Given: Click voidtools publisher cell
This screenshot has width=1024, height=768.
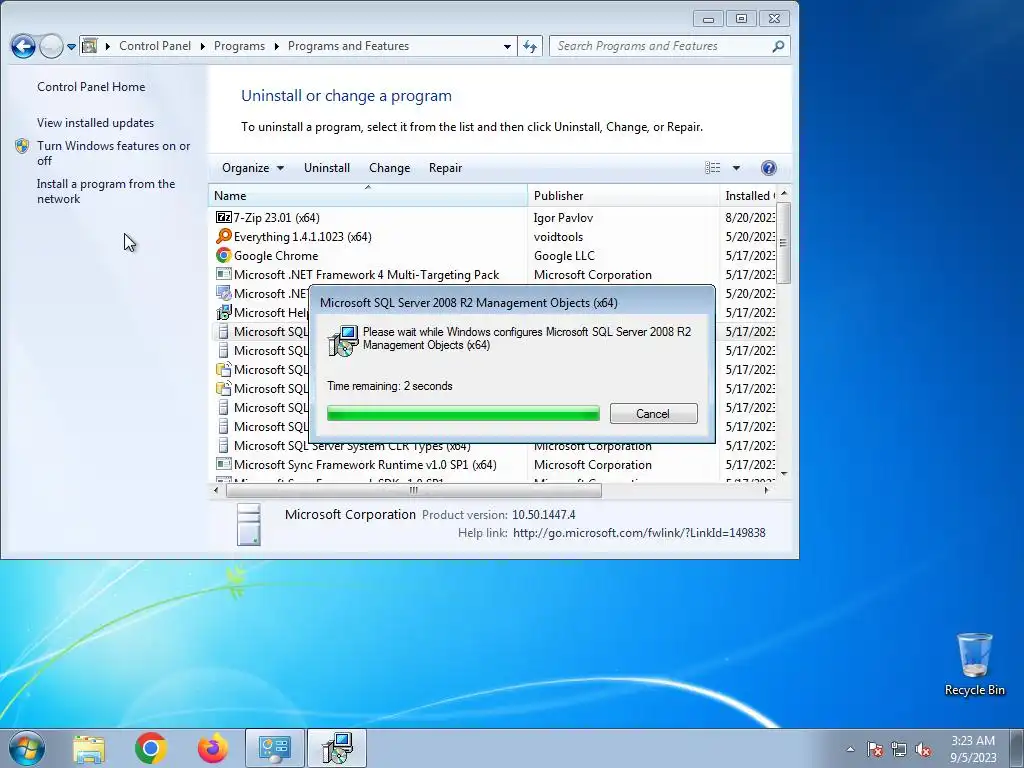Looking at the screenshot, I should (558, 236).
